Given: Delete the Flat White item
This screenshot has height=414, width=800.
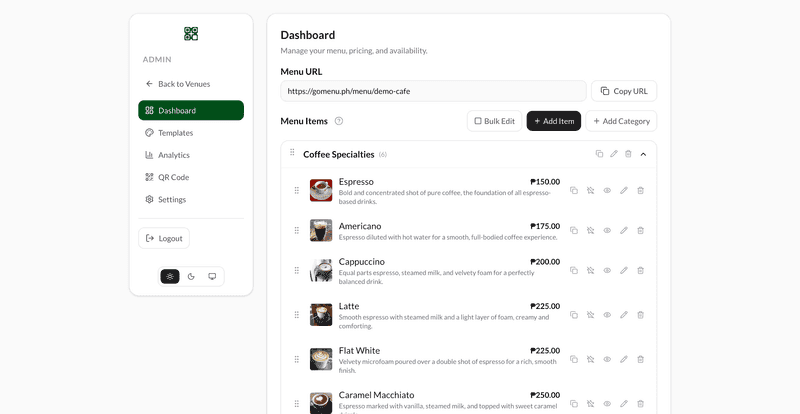Looking at the screenshot, I should [640, 359].
